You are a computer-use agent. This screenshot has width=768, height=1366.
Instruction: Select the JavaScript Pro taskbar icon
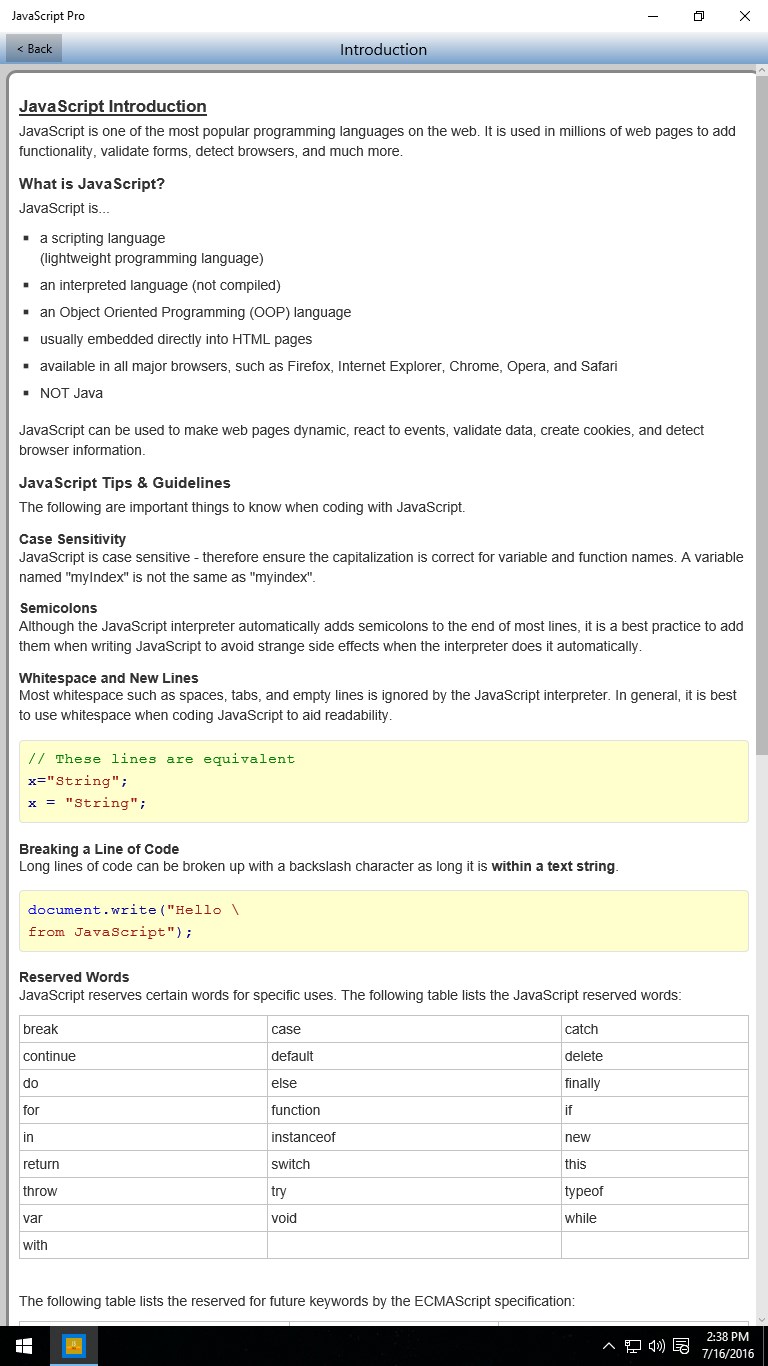point(74,1346)
